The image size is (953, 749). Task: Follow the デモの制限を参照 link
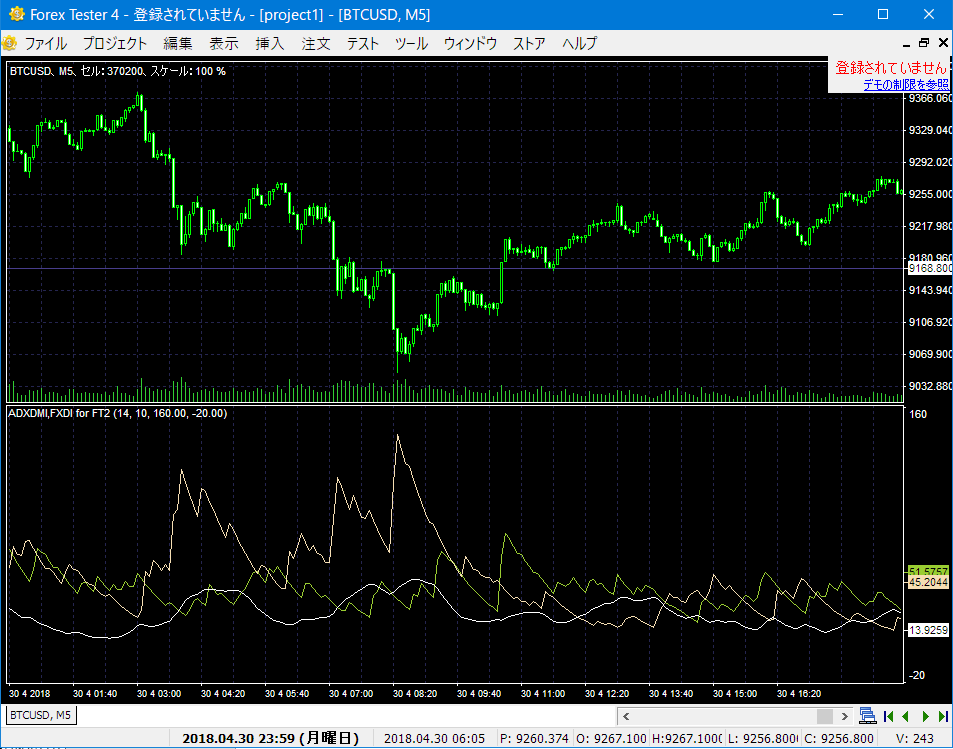[x=906, y=85]
